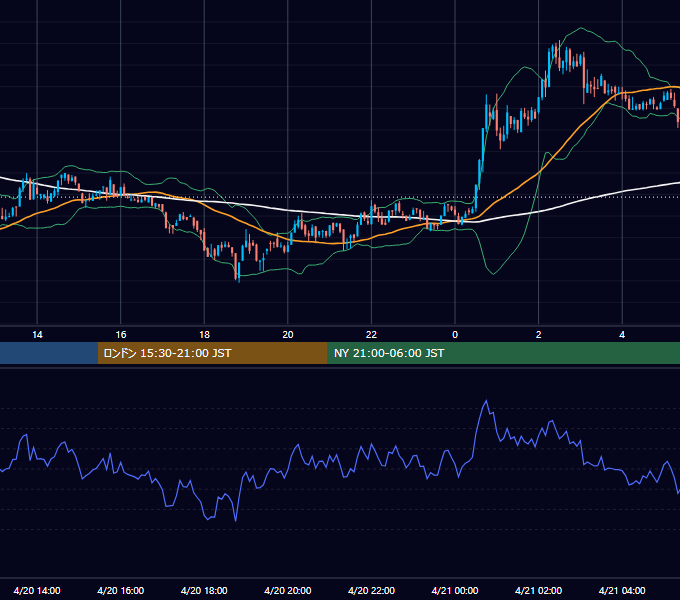Click the oscillator peak after 4/21 00:00

pyautogui.click(x=486, y=401)
